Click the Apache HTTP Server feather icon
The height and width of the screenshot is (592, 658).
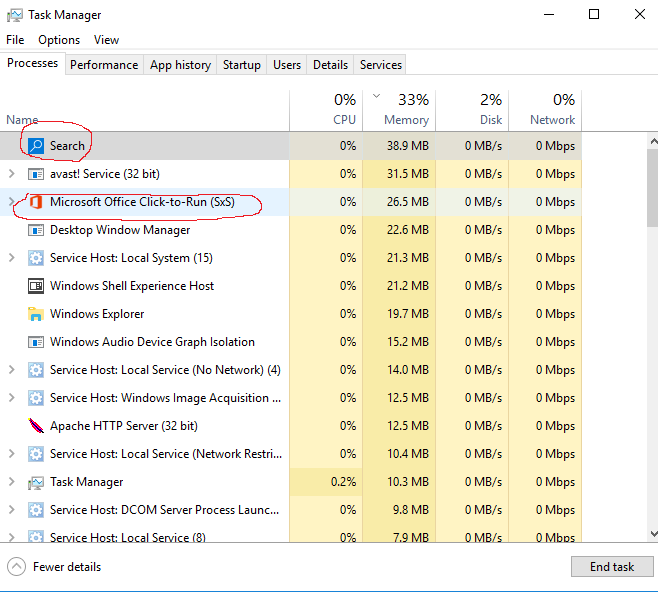(36, 426)
